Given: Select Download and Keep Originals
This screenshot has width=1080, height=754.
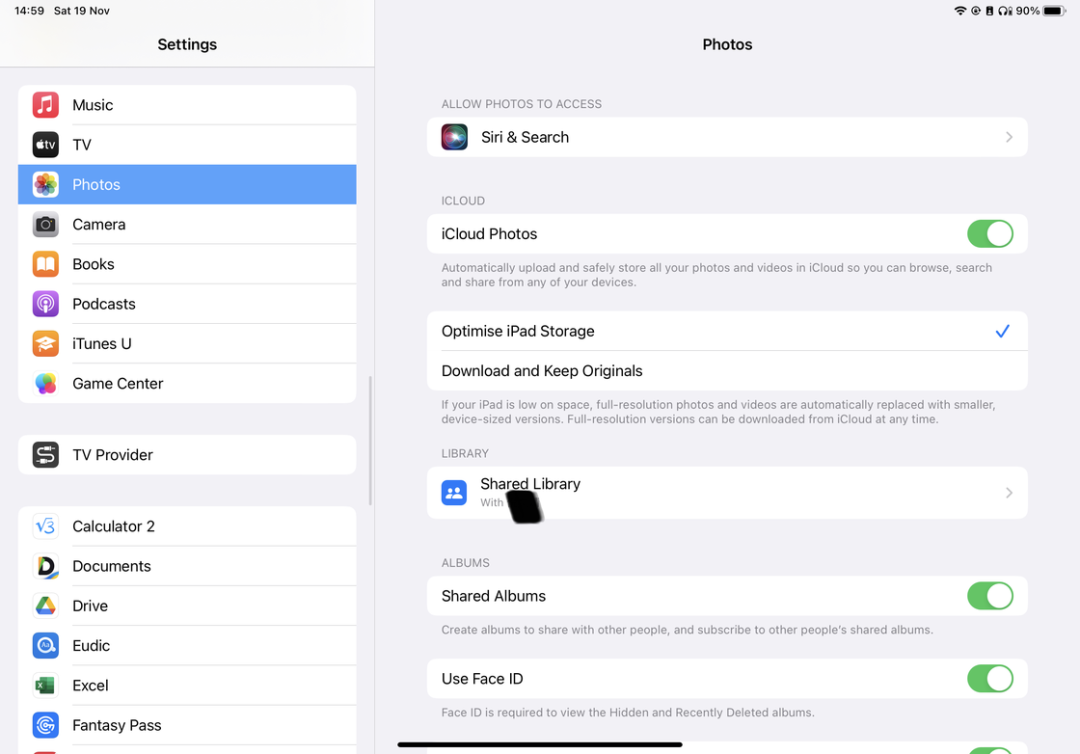Looking at the screenshot, I should [727, 371].
